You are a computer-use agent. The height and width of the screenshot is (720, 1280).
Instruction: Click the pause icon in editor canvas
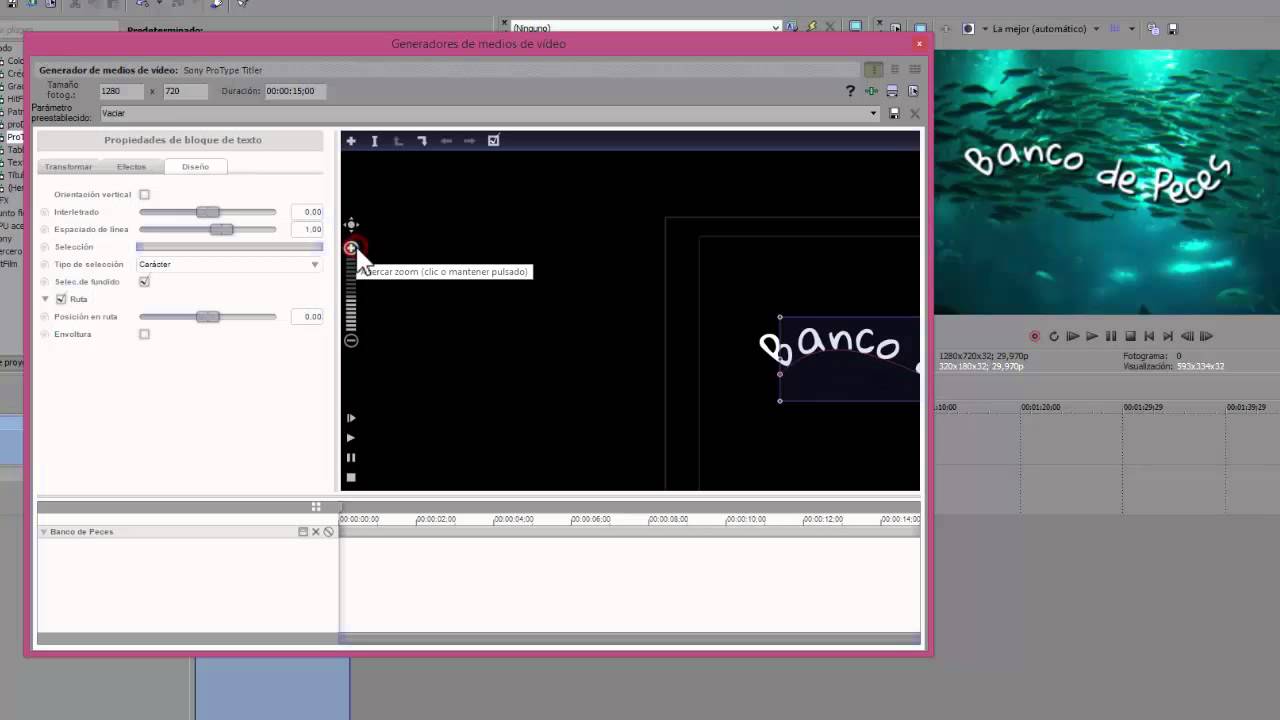click(351, 458)
